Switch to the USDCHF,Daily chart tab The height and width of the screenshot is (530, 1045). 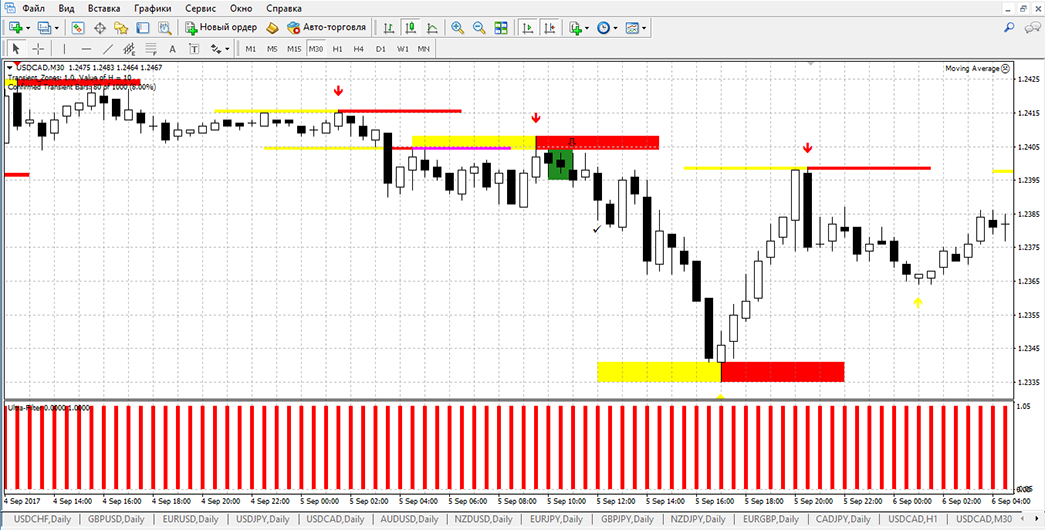pyautogui.click(x=41, y=519)
